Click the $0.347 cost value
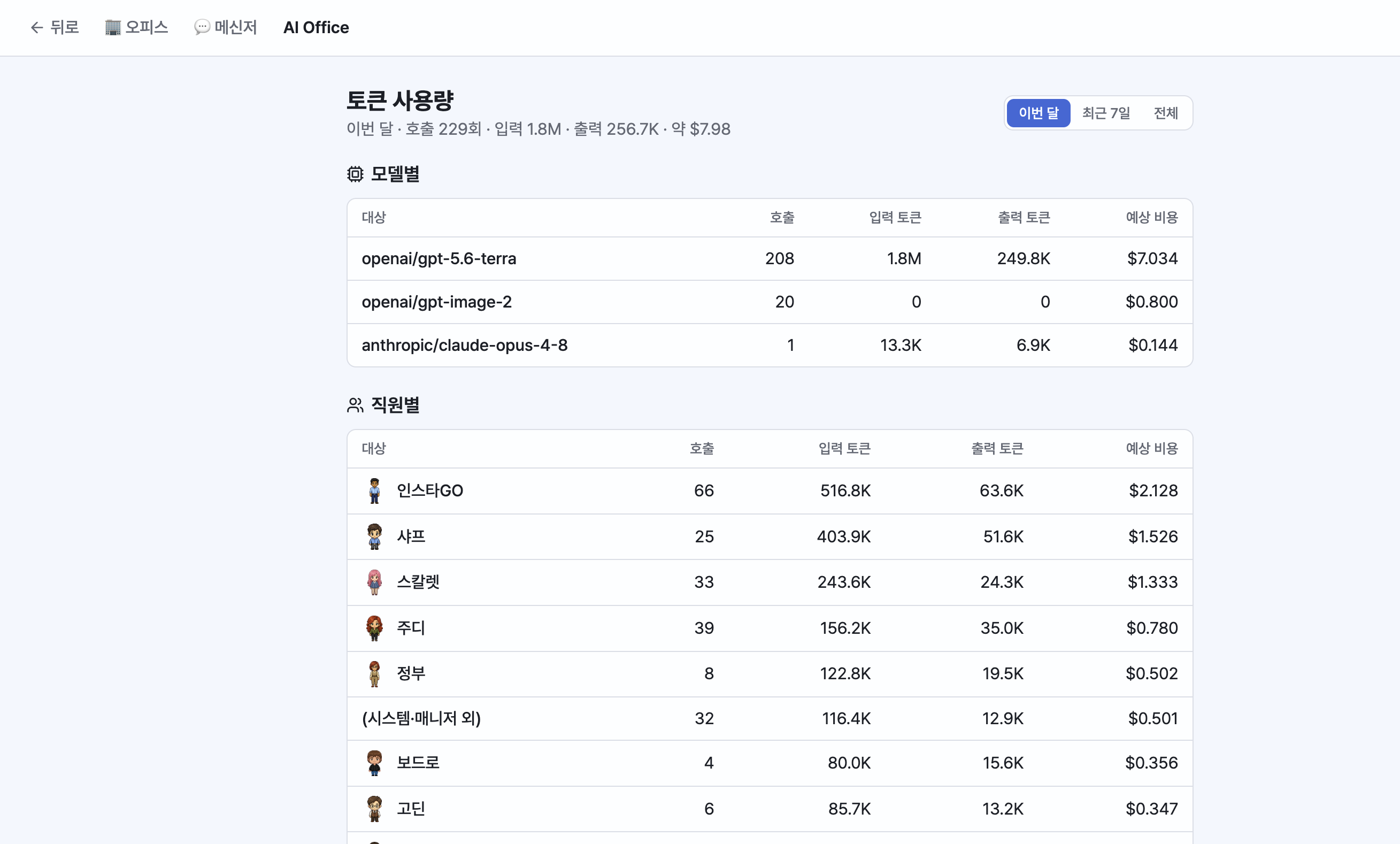The width and height of the screenshot is (1400, 844). click(1152, 809)
